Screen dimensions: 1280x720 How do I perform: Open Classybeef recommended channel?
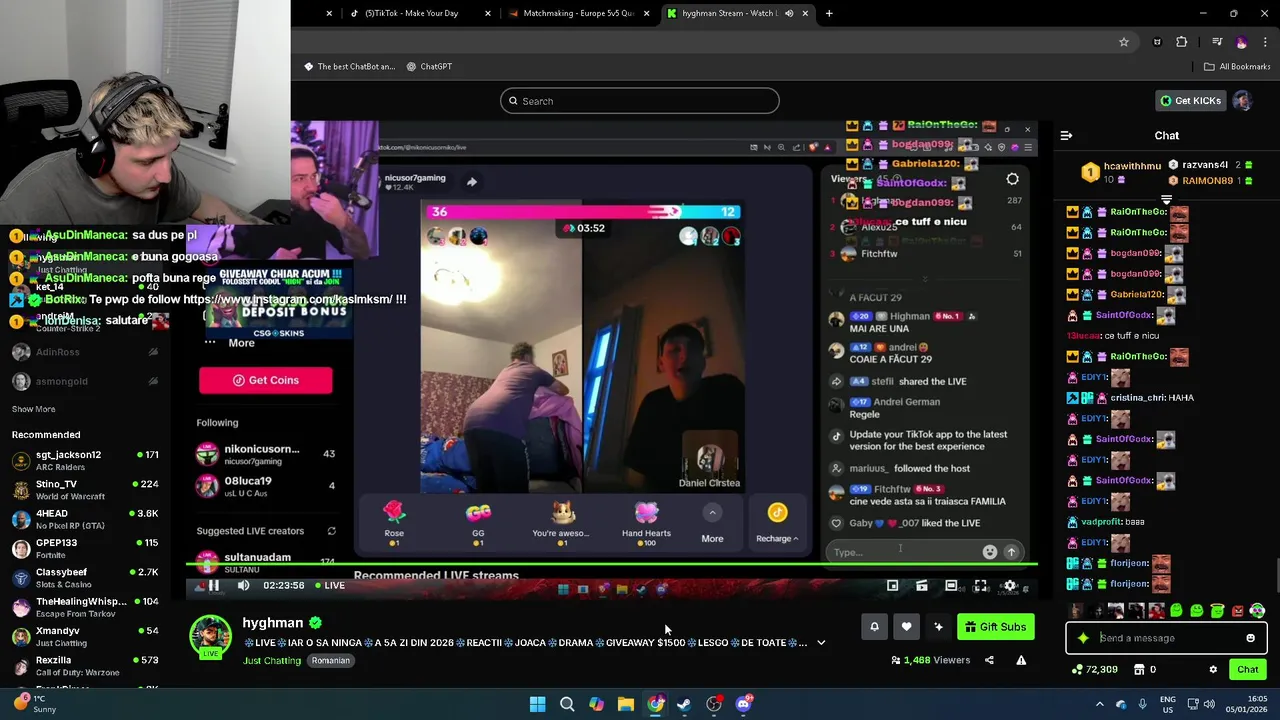(85, 577)
